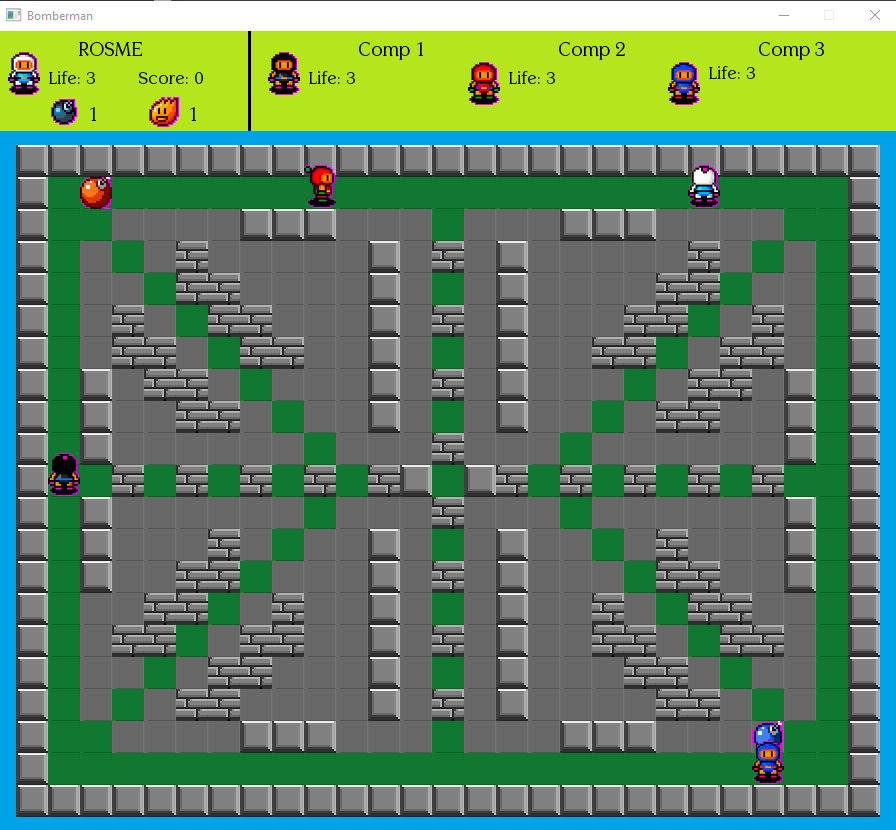Click Comp 1's 'Life: 3' text
Image resolution: width=896 pixels, height=830 pixels.
point(332,78)
